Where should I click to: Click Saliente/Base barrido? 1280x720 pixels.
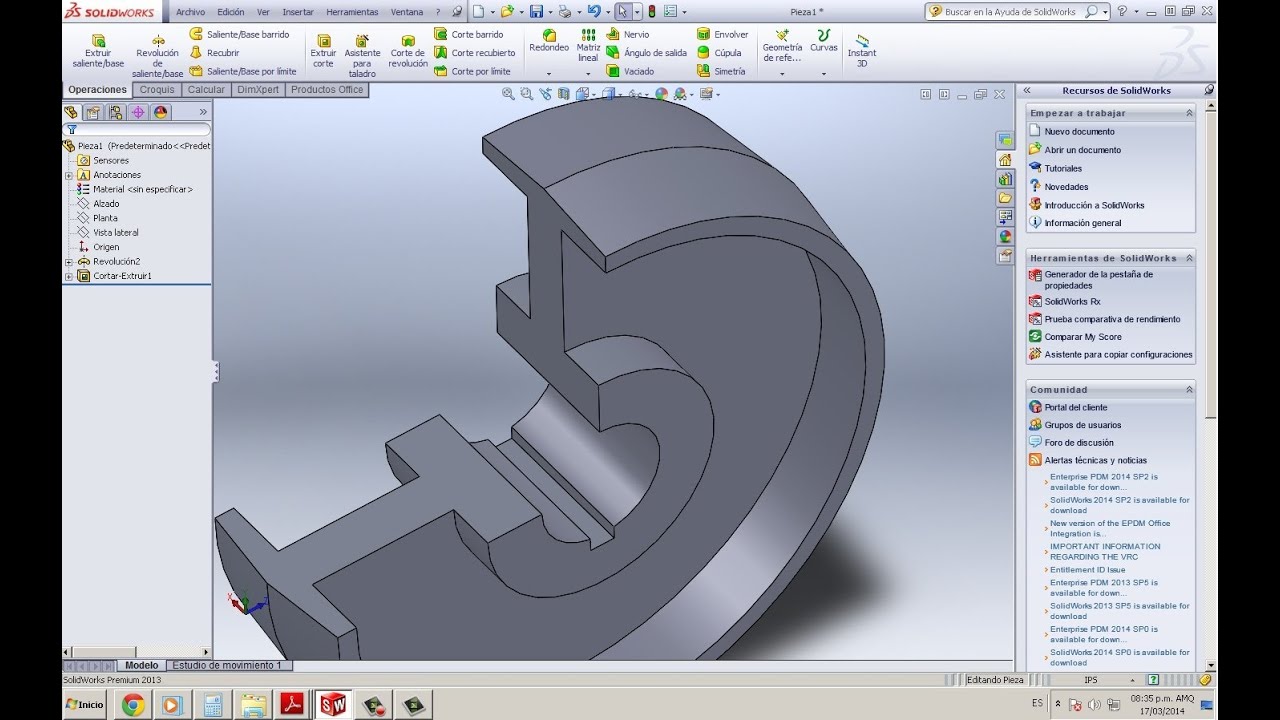pos(240,34)
